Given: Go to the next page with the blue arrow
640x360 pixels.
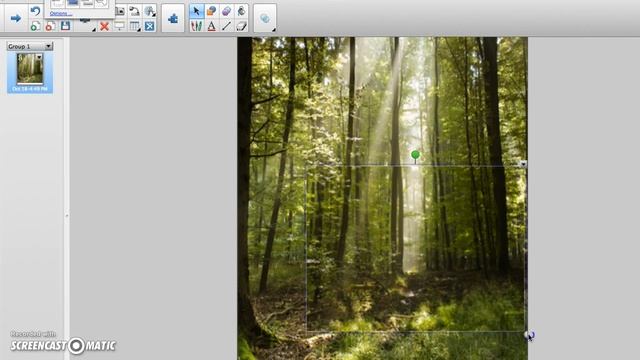Looking at the screenshot, I should coord(16,18).
